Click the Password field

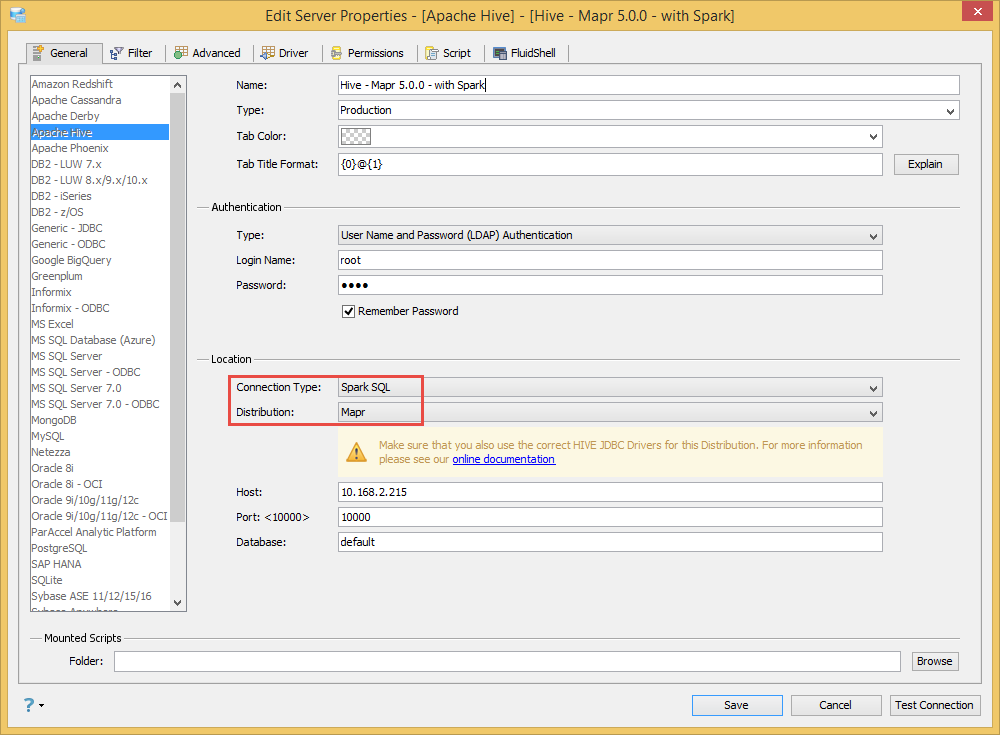pos(610,285)
